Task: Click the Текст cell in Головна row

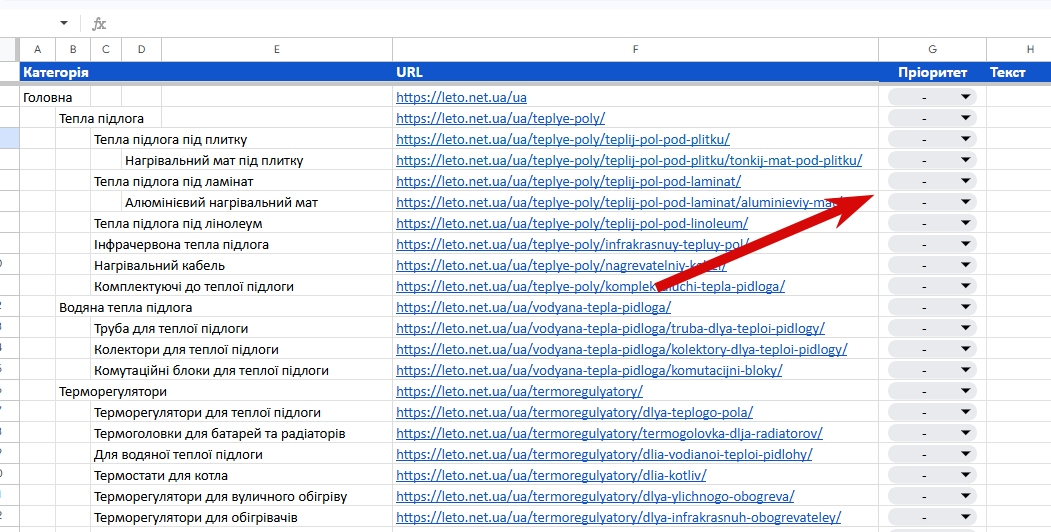Action: pos(1018,97)
